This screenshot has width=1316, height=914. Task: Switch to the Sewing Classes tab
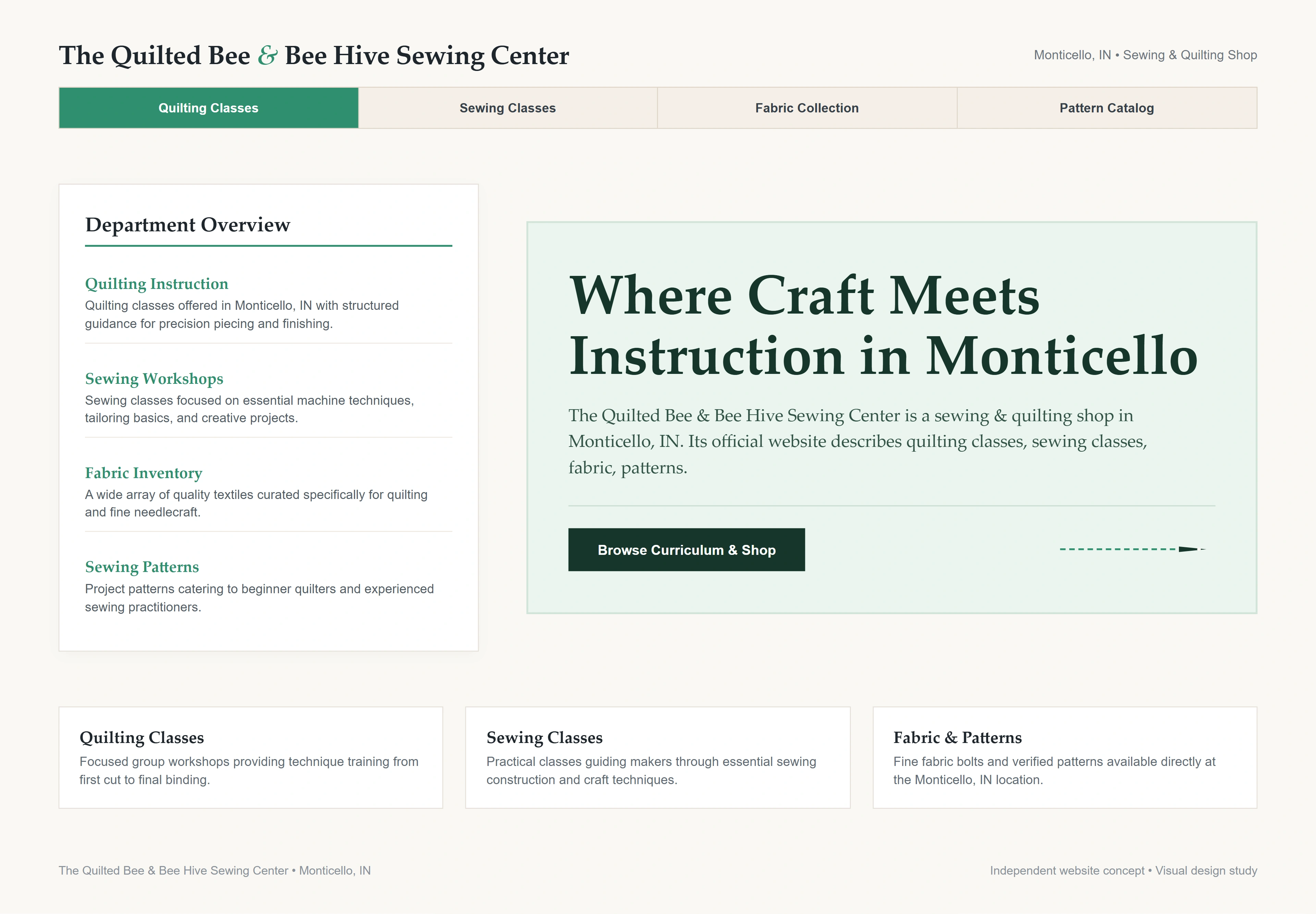(x=508, y=108)
